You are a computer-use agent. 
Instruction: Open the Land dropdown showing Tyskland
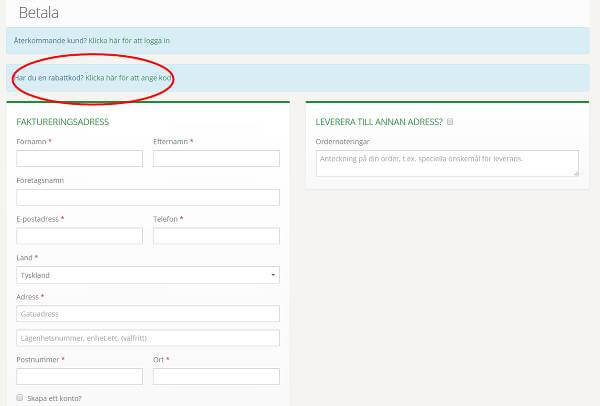(140, 275)
